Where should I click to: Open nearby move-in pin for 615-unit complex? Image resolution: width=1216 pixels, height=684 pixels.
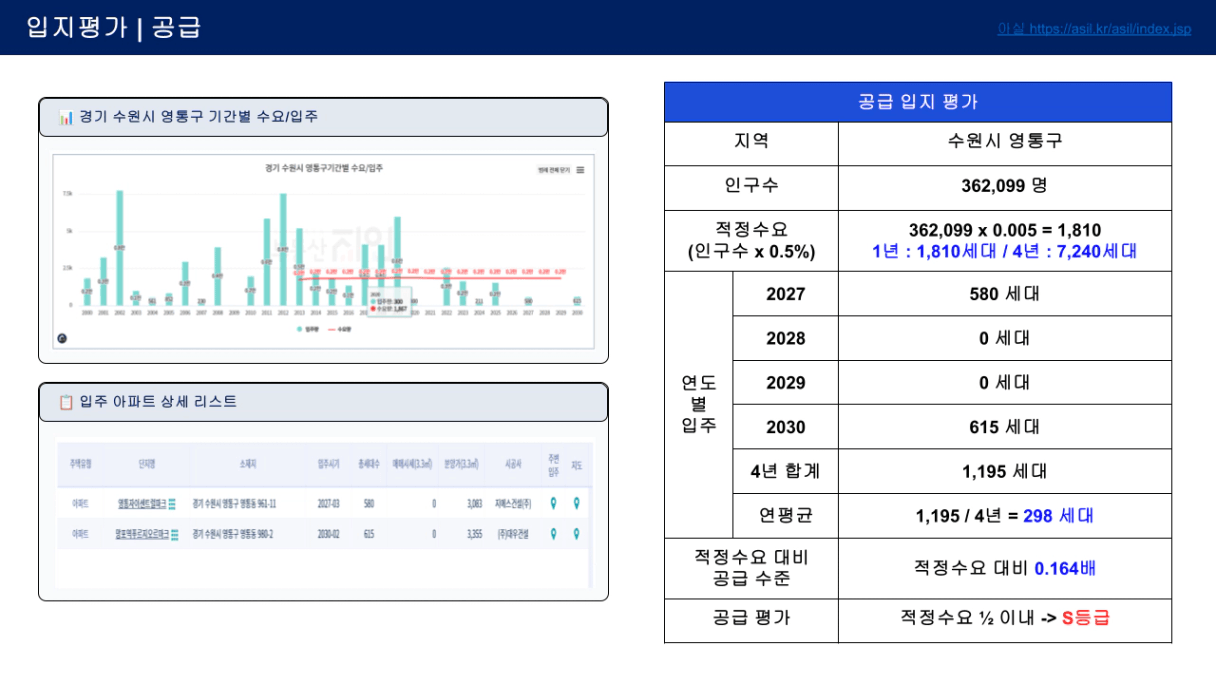pyautogui.click(x=553, y=534)
